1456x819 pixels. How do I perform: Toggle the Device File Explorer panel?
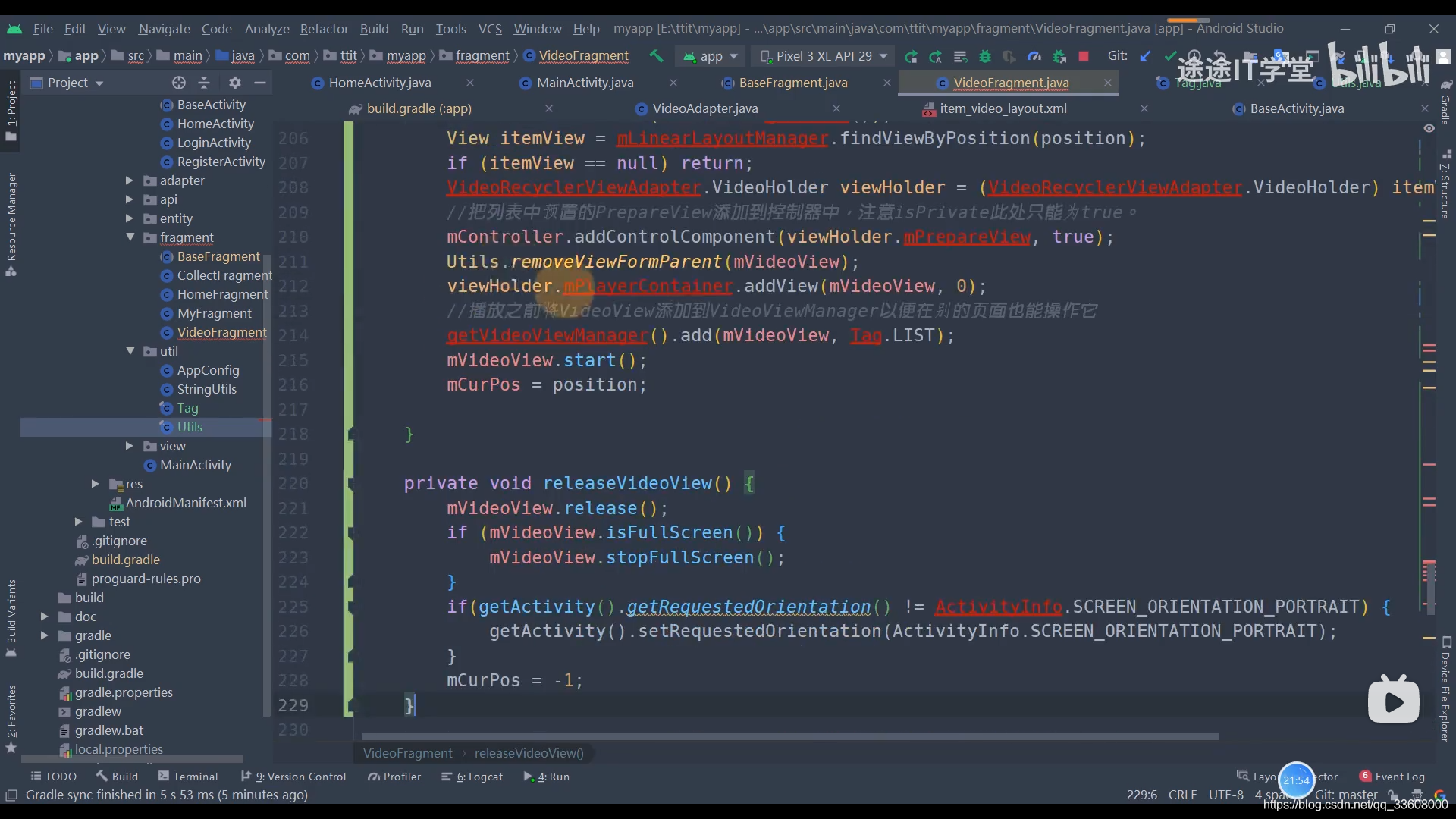[1445, 689]
